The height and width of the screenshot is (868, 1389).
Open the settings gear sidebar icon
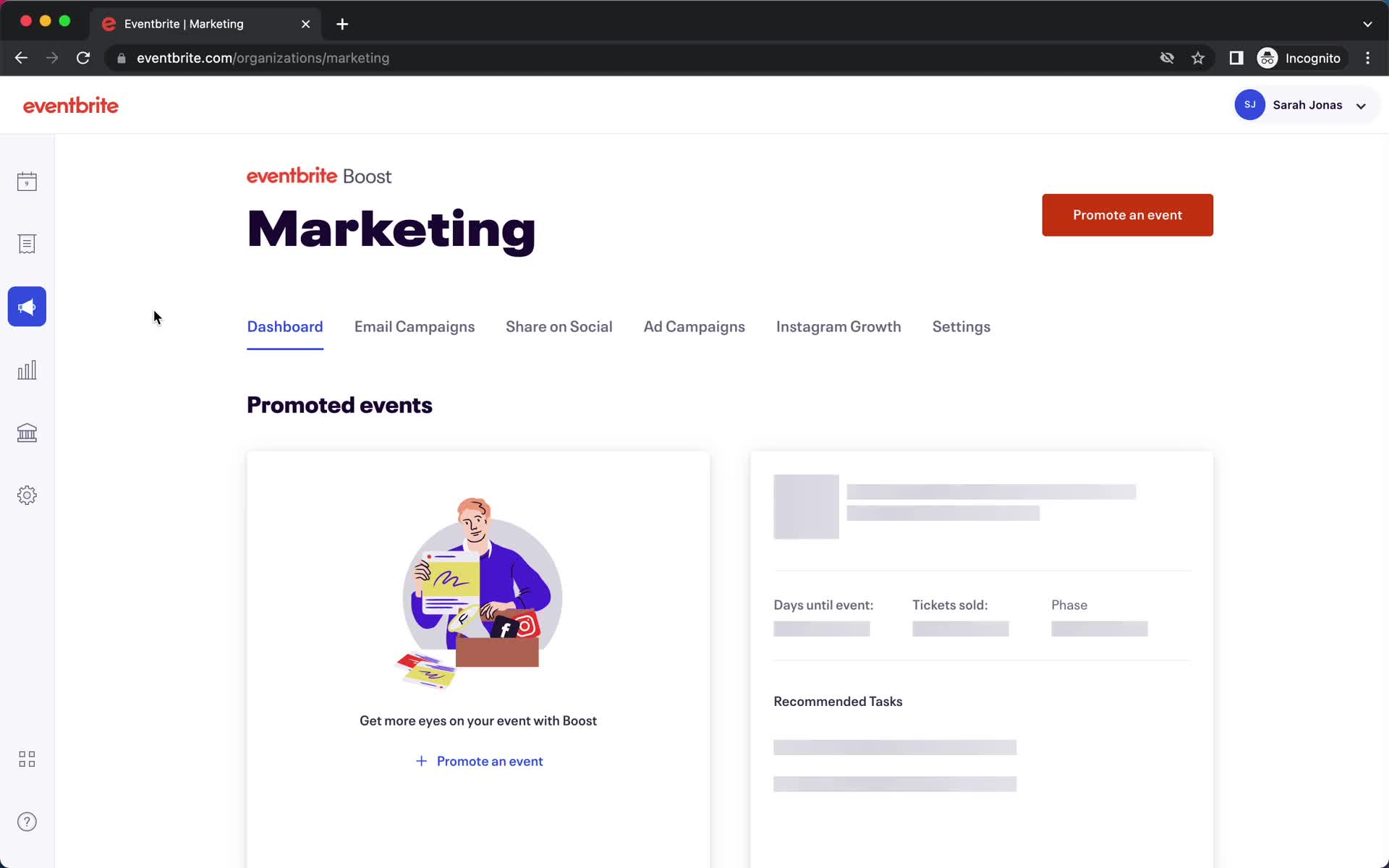[x=27, y=495]
